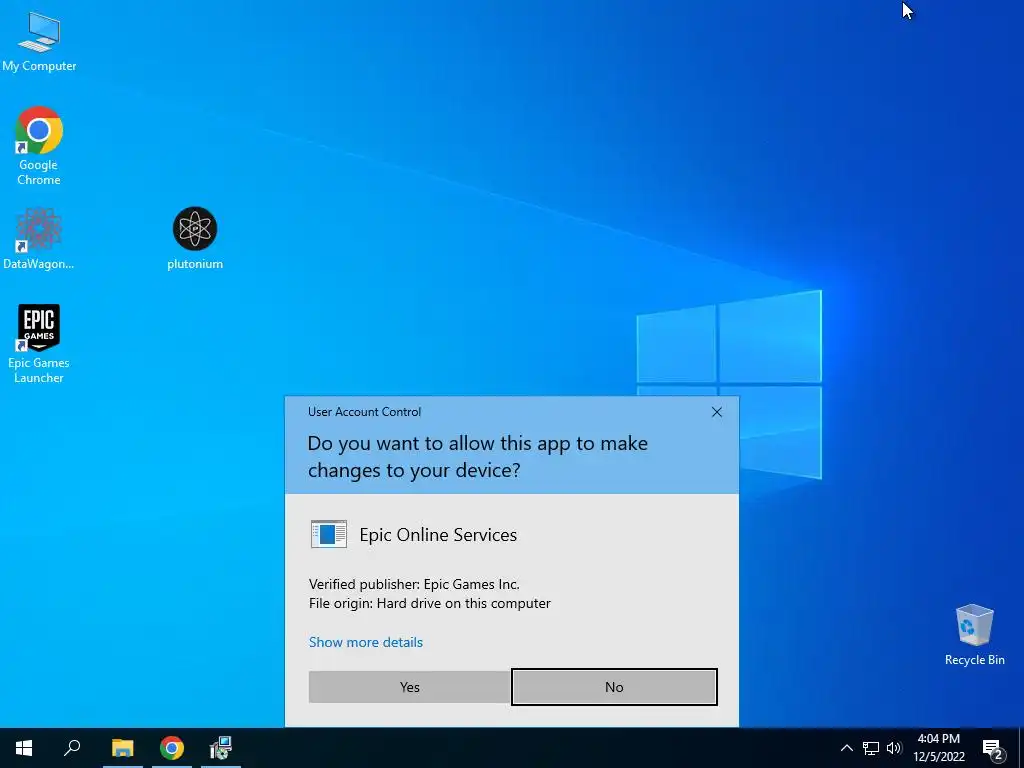The image size is (1024, 768).
Task: Click Yes in User Account Control
Action: [x=409, y=687]
